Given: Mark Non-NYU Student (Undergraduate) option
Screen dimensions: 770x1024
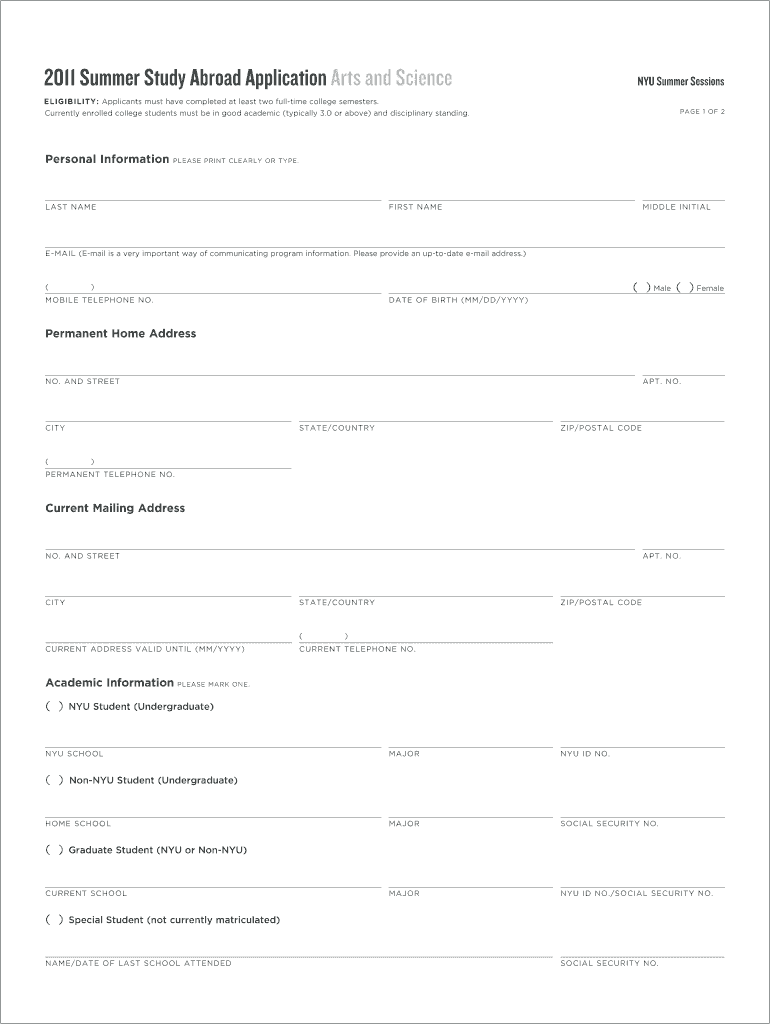Looking at the screenshot, I should click(x=54, y=781).
